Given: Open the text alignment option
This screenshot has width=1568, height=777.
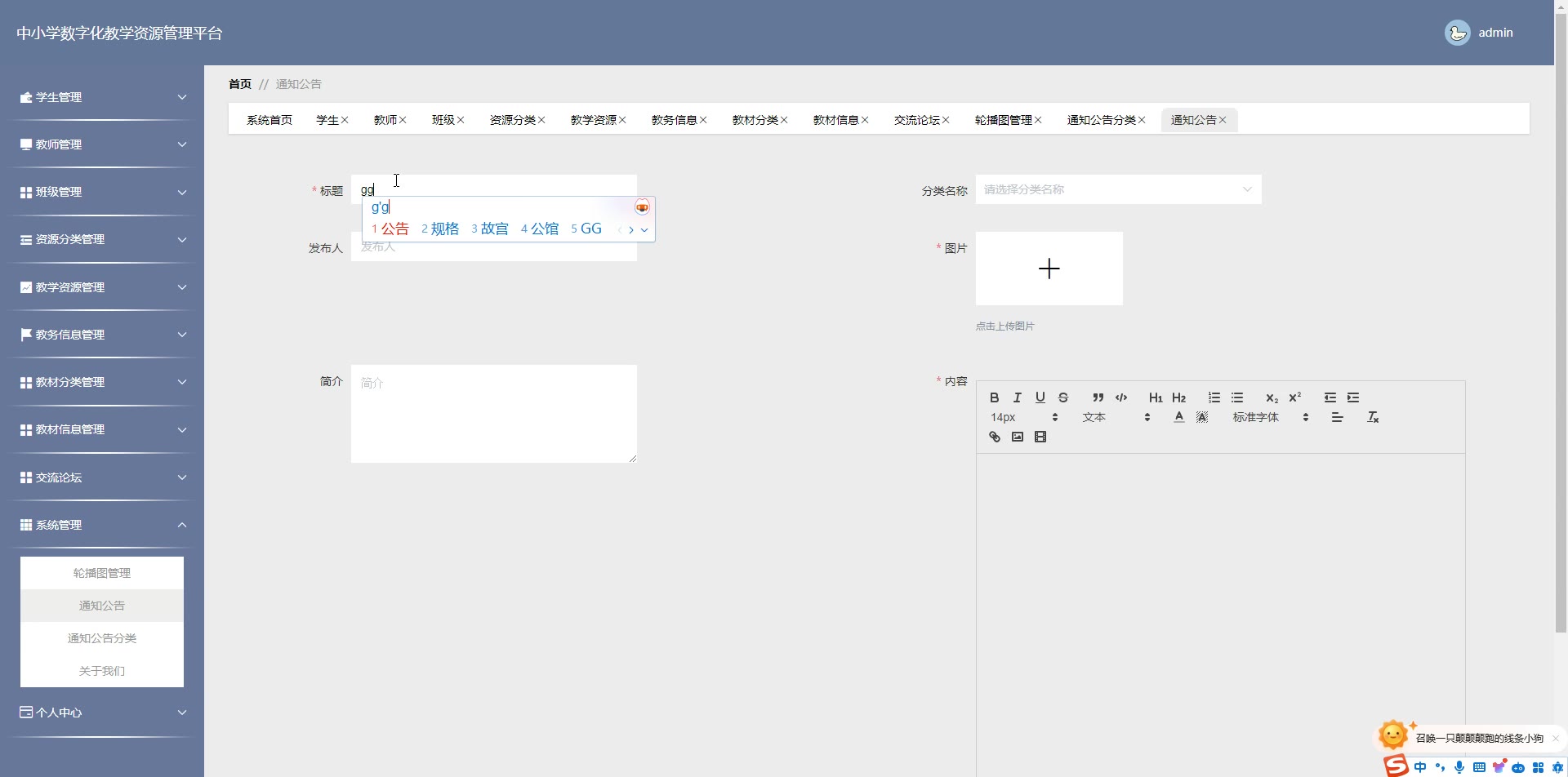Looking at the screenshot, I should (1337, 417).
